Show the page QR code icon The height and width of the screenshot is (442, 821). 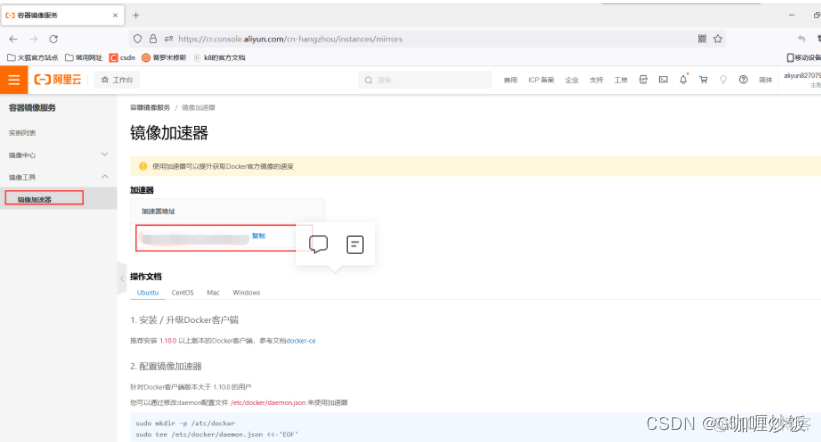(702, 39)
